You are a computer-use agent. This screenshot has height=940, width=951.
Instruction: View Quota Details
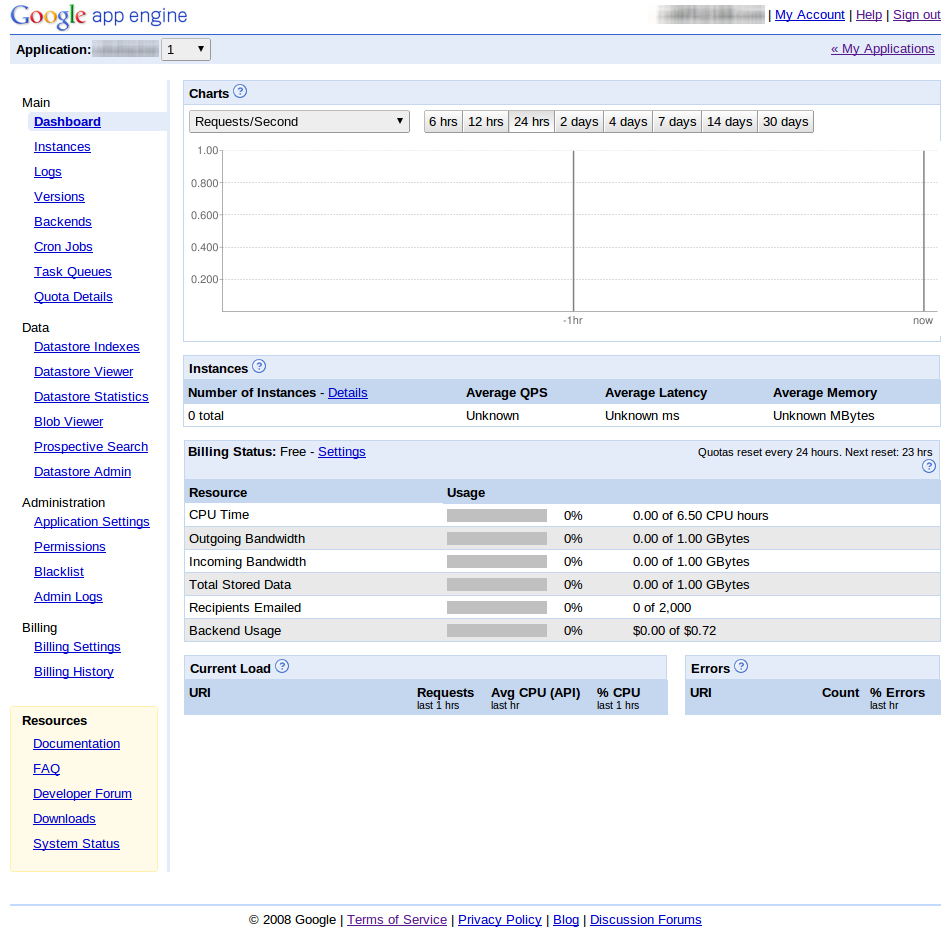[73, 297]
